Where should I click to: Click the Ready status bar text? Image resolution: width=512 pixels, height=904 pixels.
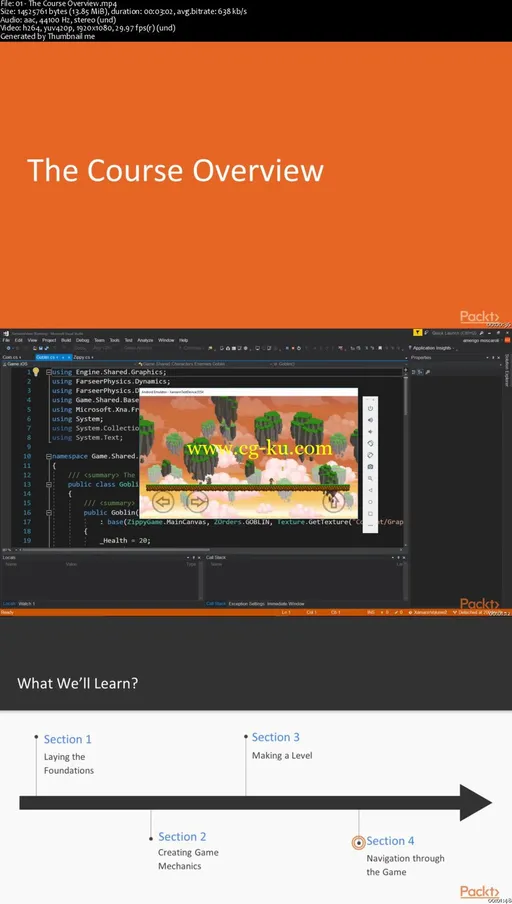pyautogui.click(x=7, y=612)
